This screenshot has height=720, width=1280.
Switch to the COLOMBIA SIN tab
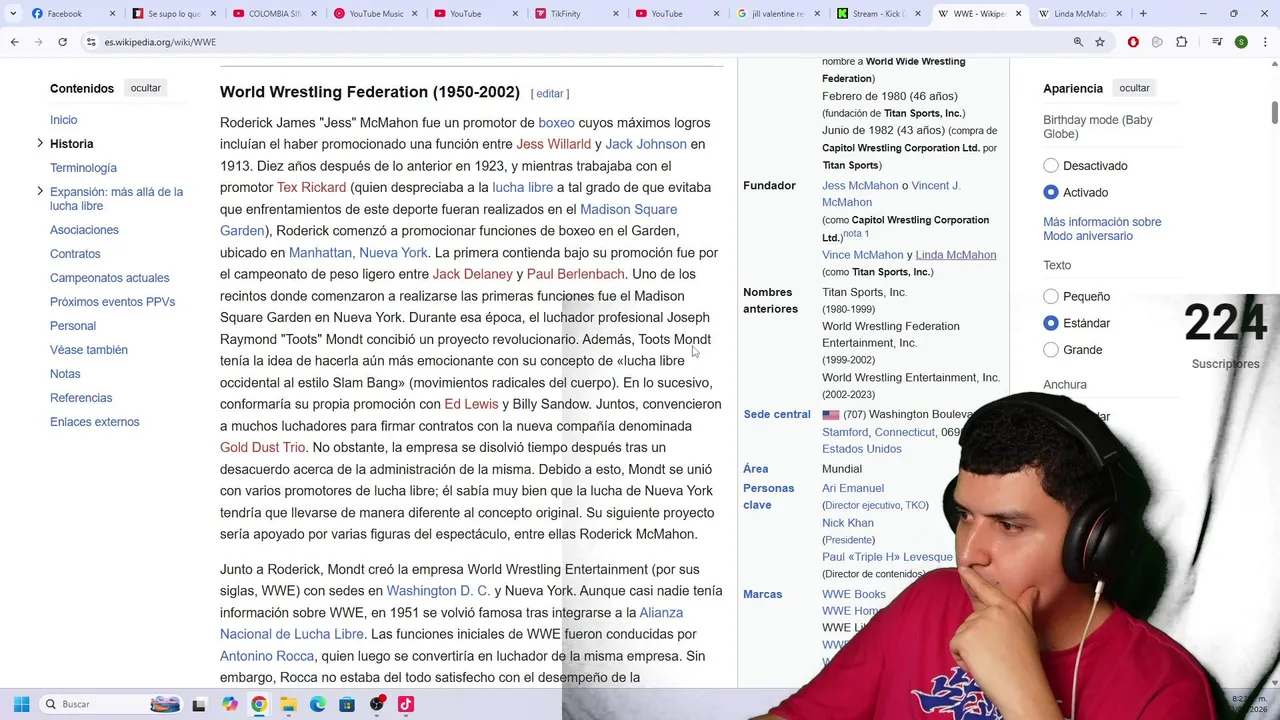(x=274, y=14)
